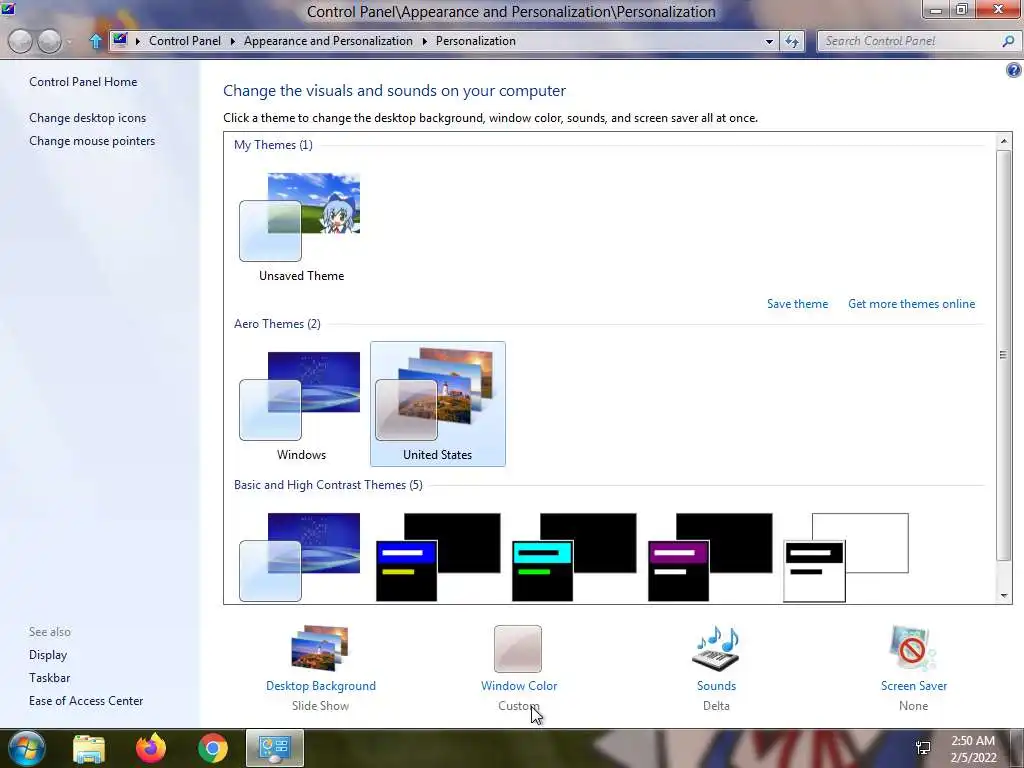
Task: Expand the Appearance and Personalization breadcrumb arrow
Action: 424,41
